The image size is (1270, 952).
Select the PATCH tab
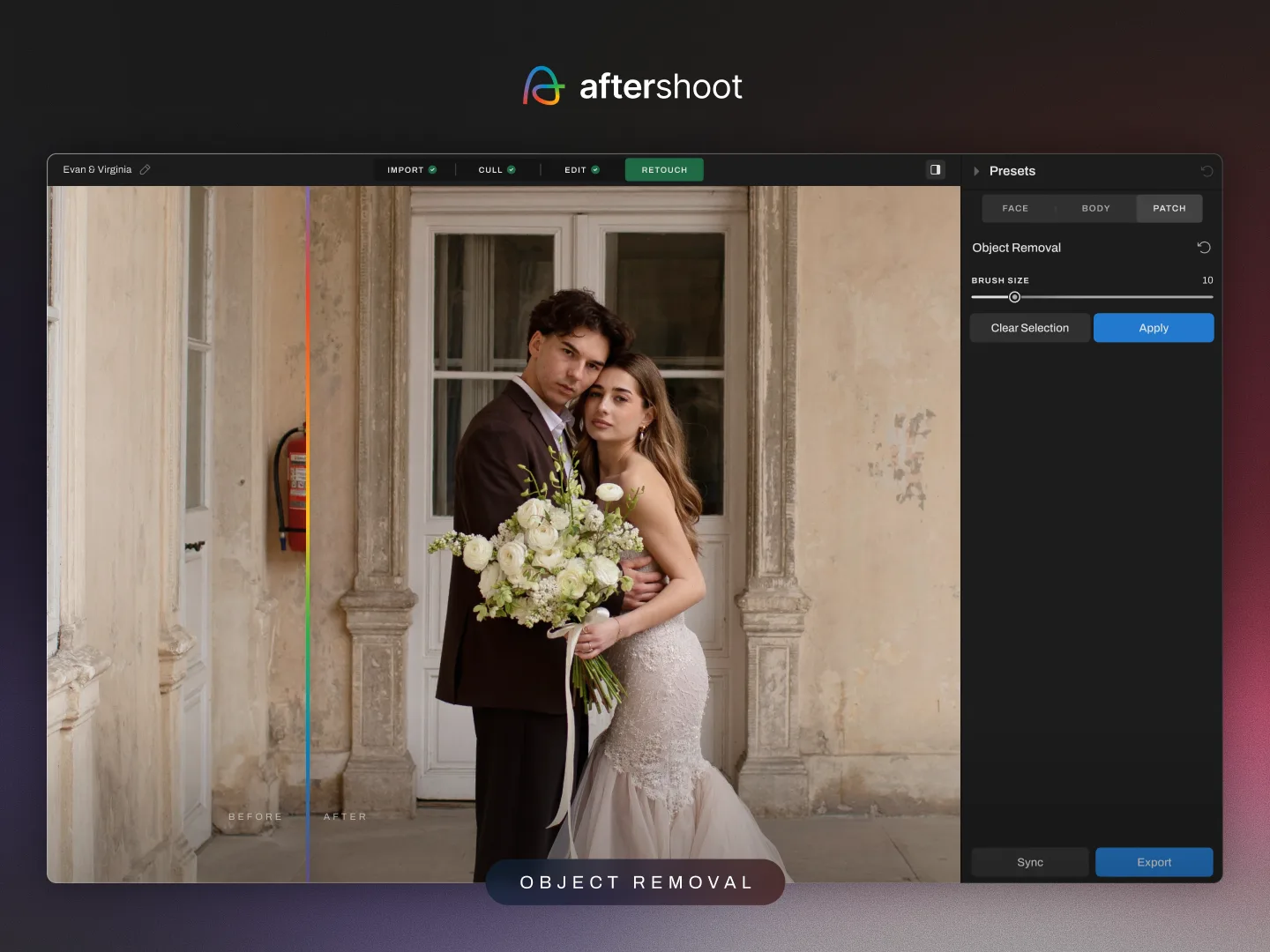coord(1169,208)
